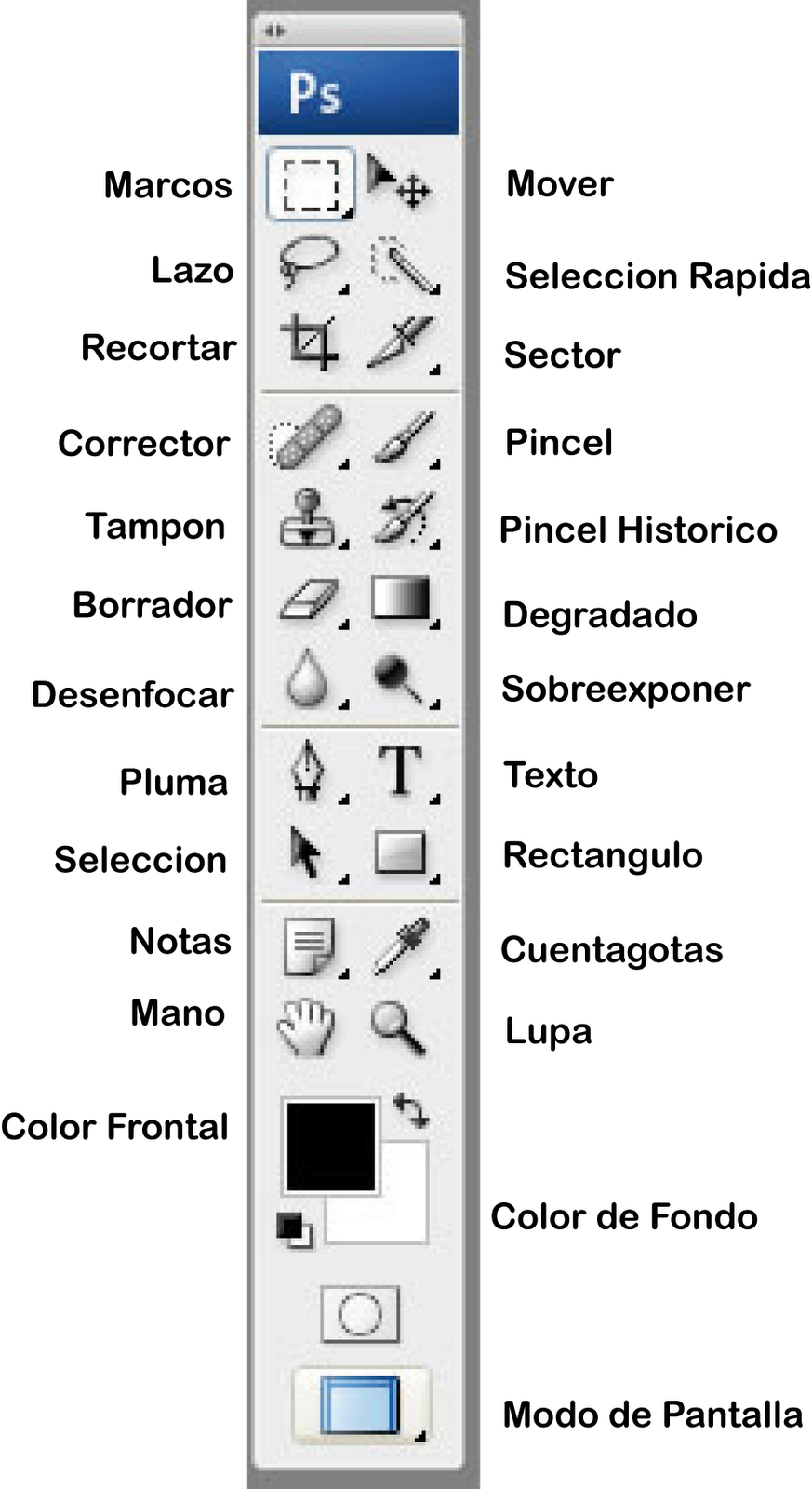Select the Brush (Pincel) tool
This screenshot has width=812, height=1489.
click(x=405, y=437)
